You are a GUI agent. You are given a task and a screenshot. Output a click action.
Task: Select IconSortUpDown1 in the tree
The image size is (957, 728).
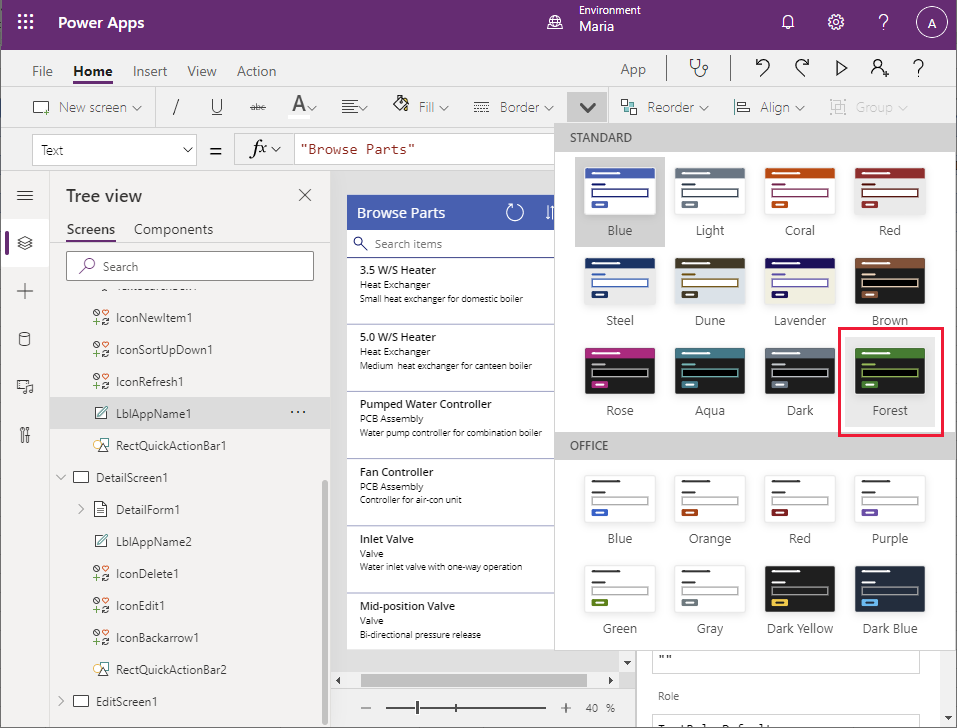click(x=164, y=350)
